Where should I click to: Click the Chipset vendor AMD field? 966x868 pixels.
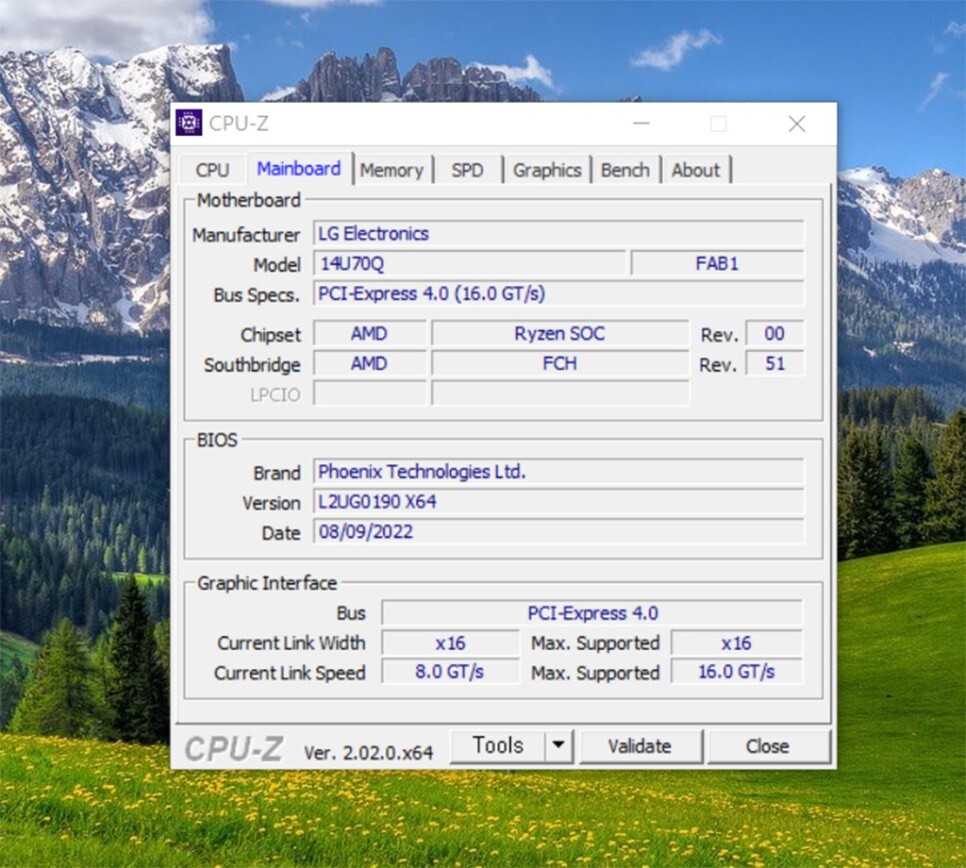point(370,334)
